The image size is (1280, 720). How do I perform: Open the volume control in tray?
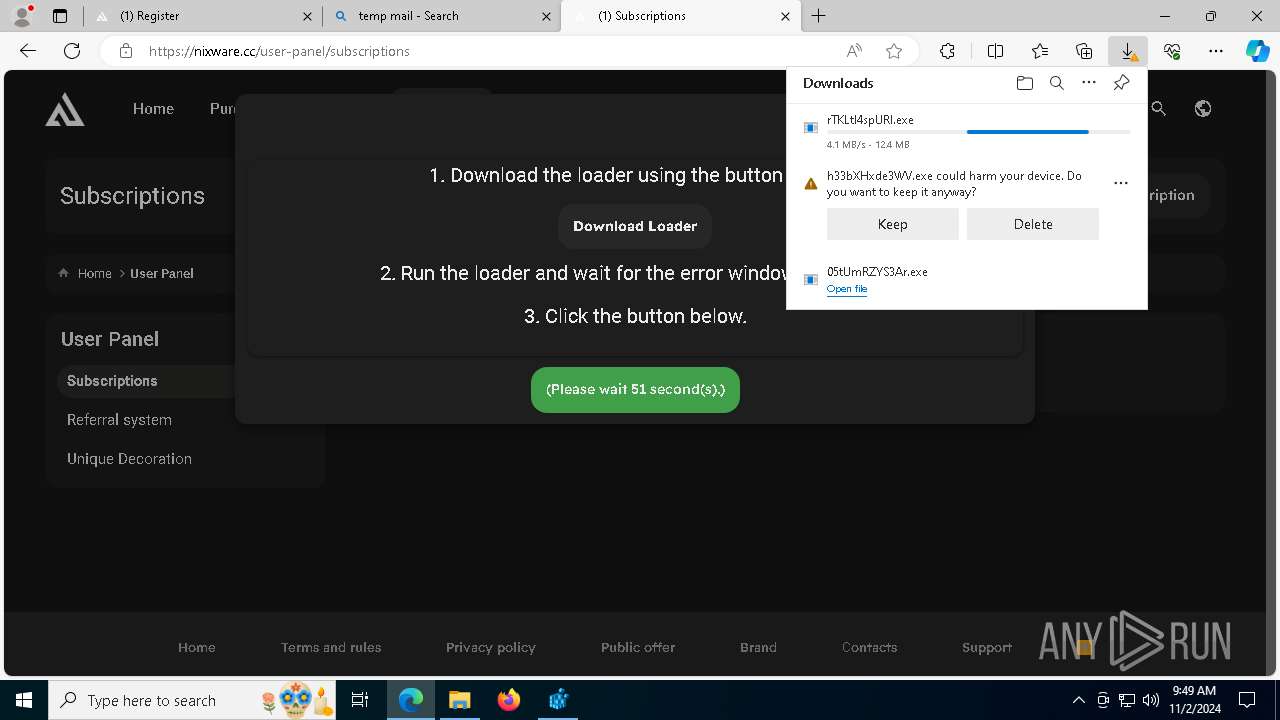tap(1150, 700)
